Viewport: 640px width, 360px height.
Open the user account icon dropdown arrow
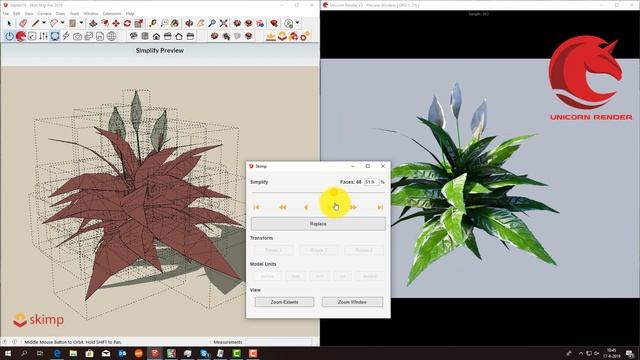(x=297, y=23)
